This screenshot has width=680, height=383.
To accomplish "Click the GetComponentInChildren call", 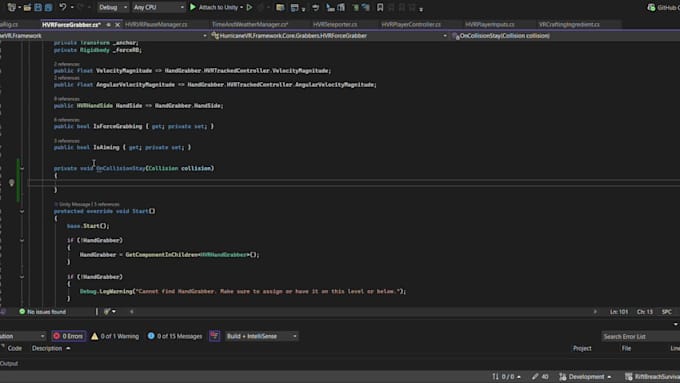I will 162,255.
